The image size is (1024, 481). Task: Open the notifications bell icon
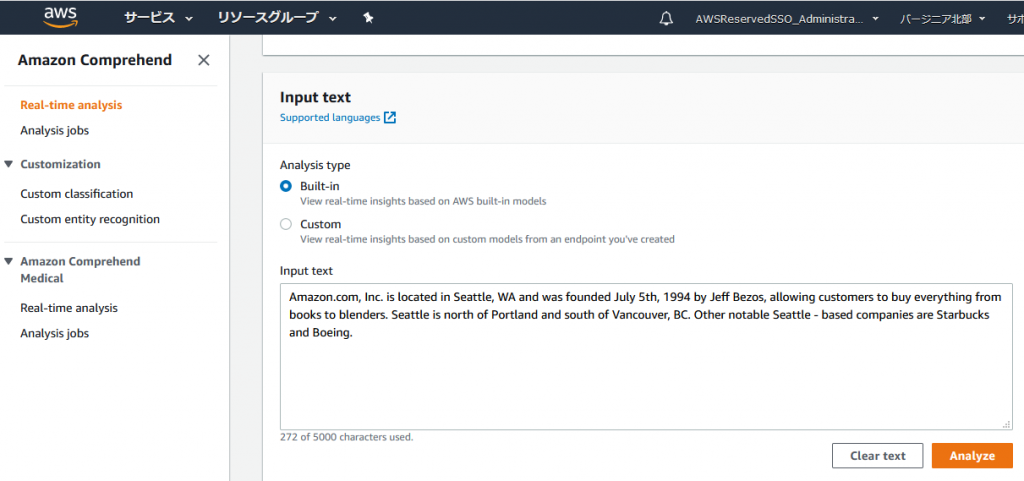coord(667,18)
